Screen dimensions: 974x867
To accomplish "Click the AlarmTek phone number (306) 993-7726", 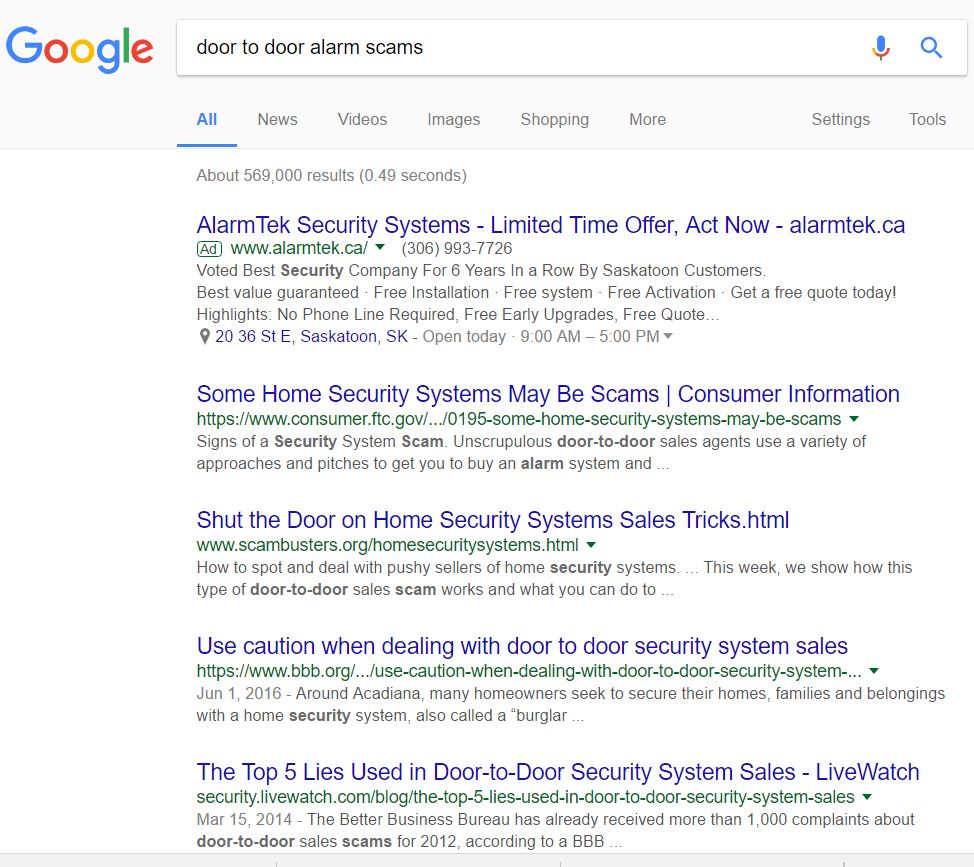I will [x=457, y=248].
